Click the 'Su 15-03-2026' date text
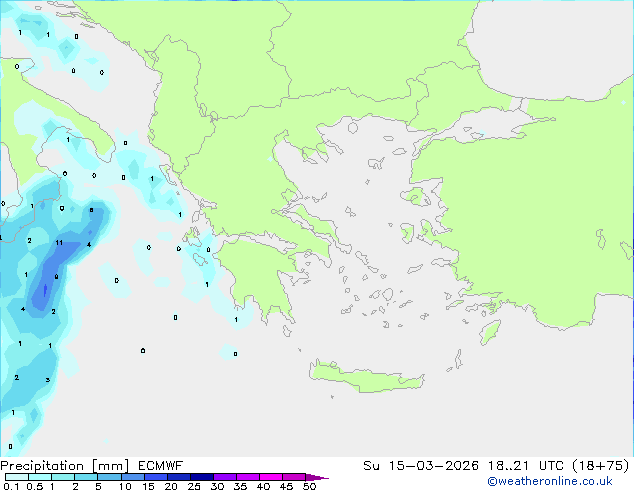This screenshot has width=634, height=490. tap(421, 466)
